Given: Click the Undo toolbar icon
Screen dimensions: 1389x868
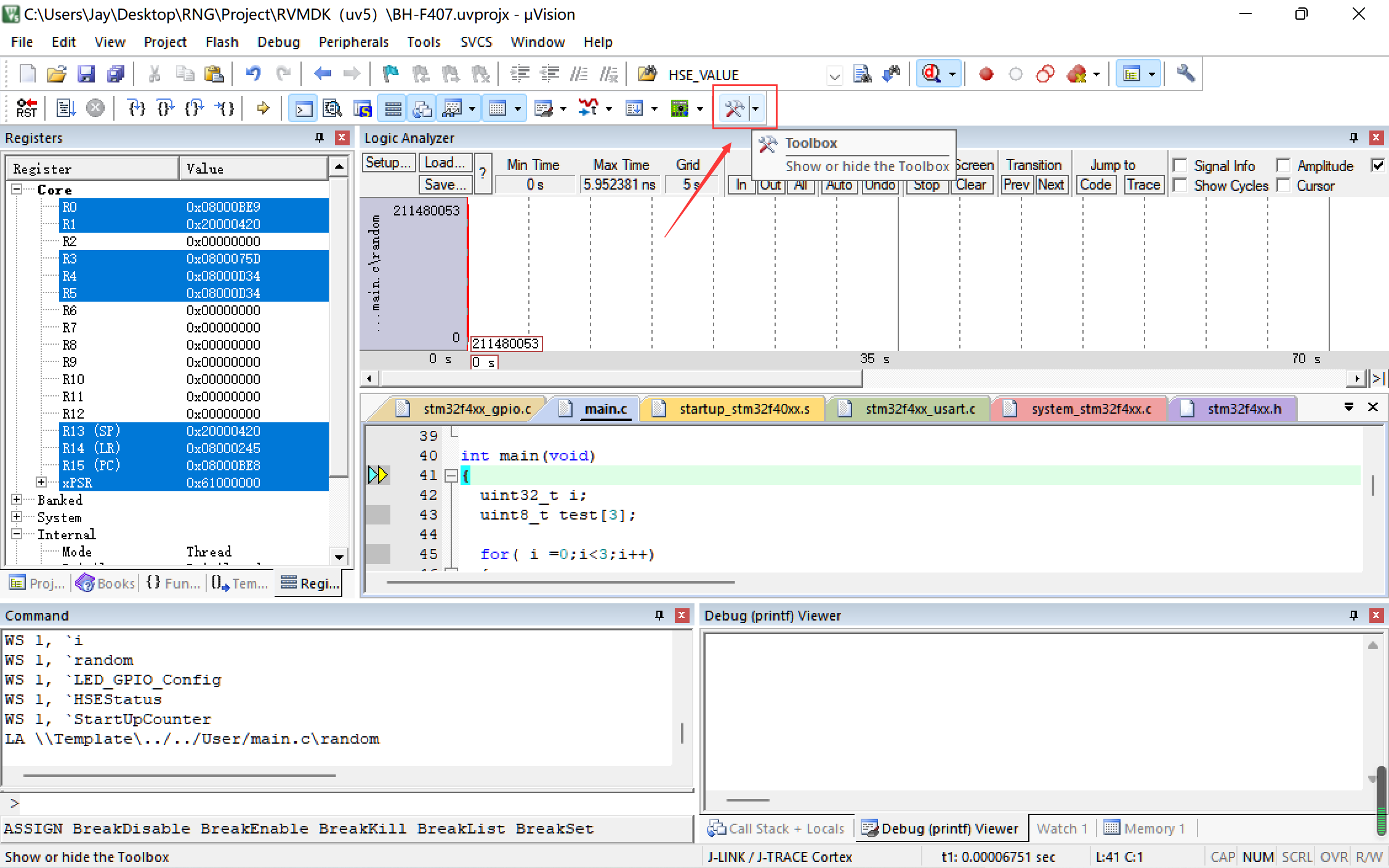Looking at the screenshot, I should tap(253, 74).
